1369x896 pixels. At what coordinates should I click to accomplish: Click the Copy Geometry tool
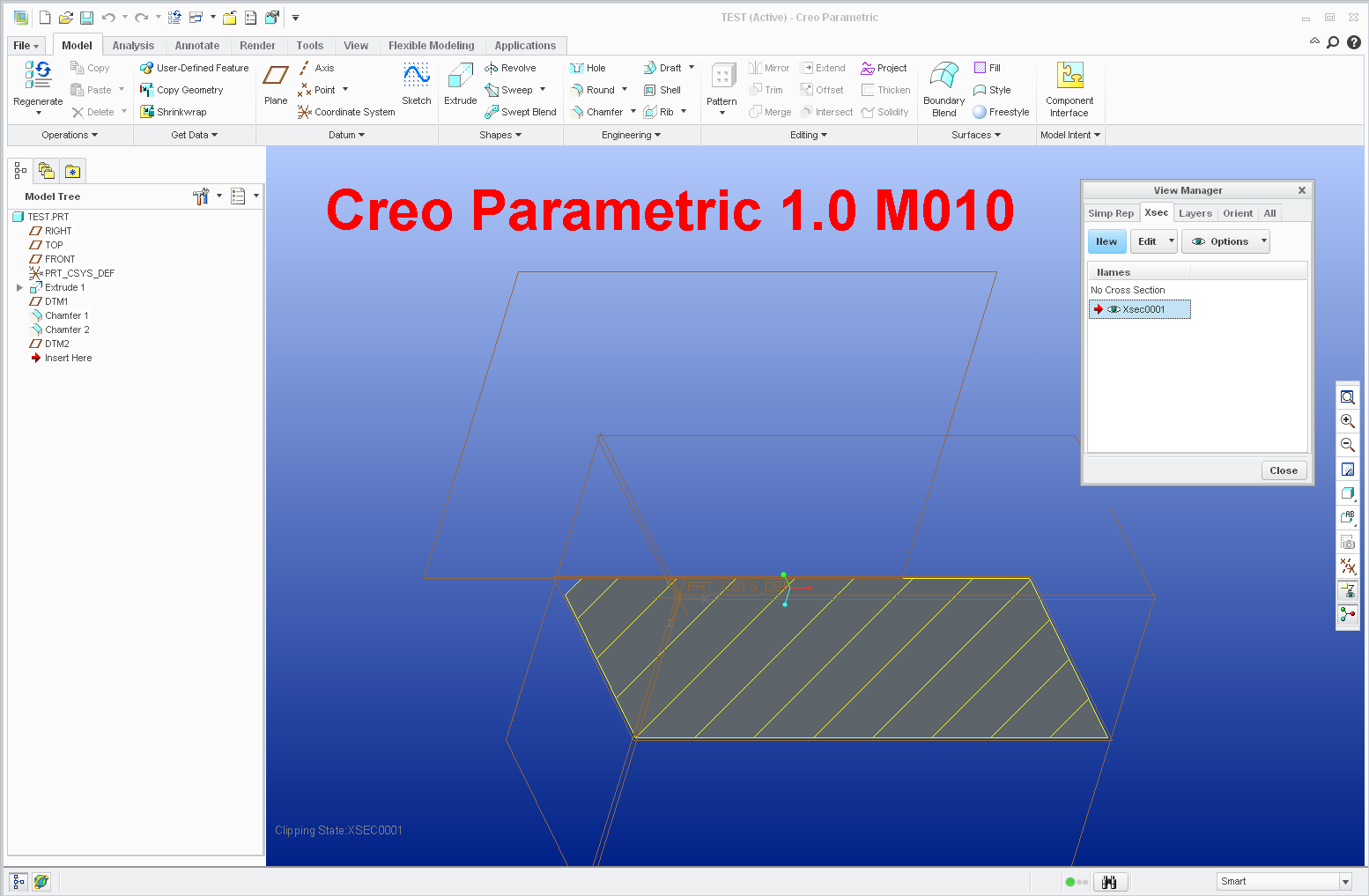181,90
